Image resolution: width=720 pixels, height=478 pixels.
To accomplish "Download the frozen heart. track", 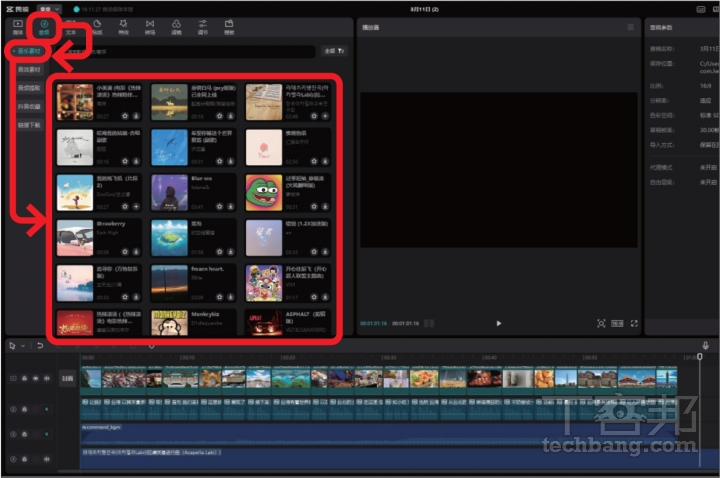I will [231, 297].
